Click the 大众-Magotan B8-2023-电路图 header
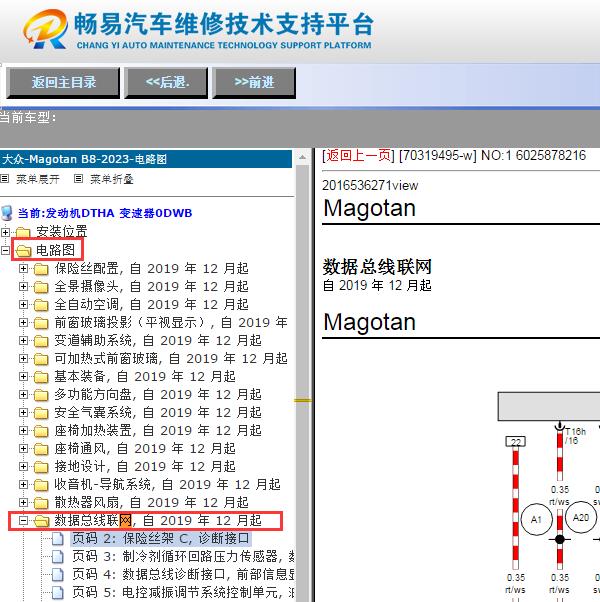The width and height of the screenshot is (600, 602). point(146,159)
